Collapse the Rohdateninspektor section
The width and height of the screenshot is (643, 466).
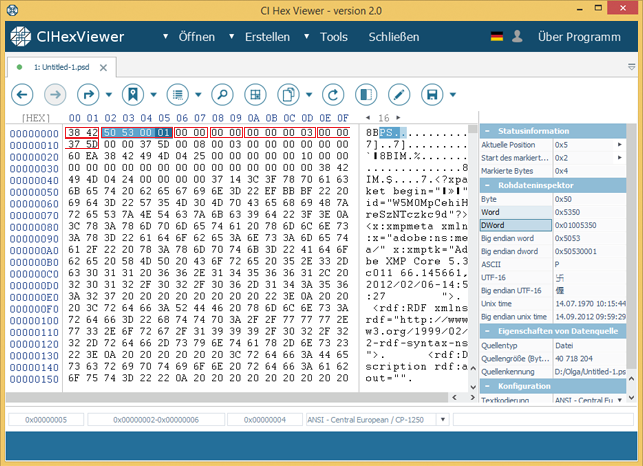487,185
